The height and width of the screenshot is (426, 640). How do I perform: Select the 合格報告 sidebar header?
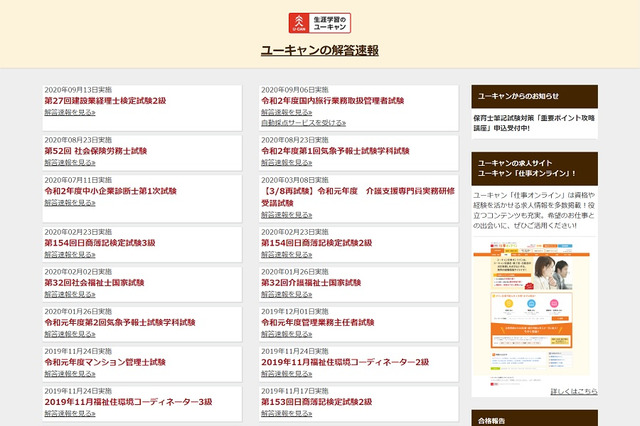coord(535,419)
